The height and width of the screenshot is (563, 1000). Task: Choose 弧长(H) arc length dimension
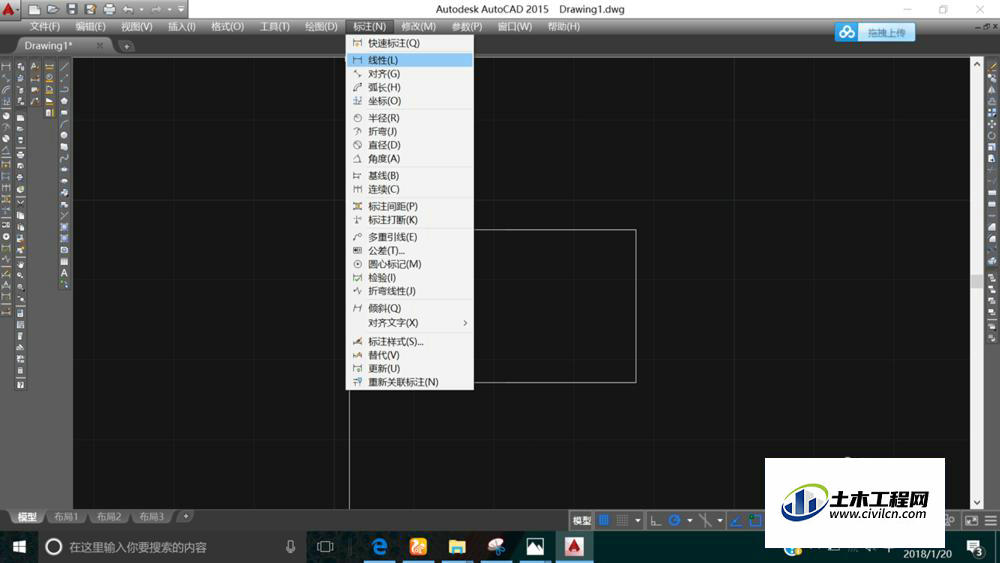coord(409,87)
